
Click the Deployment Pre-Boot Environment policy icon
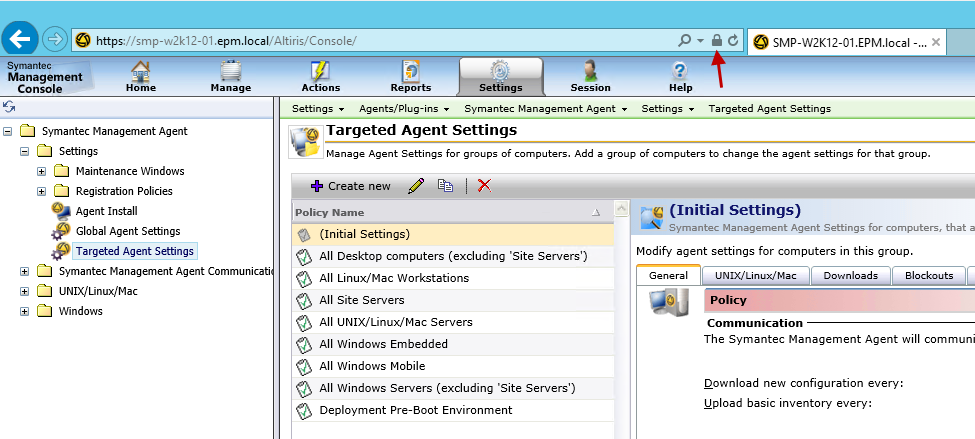pos(303,411)
